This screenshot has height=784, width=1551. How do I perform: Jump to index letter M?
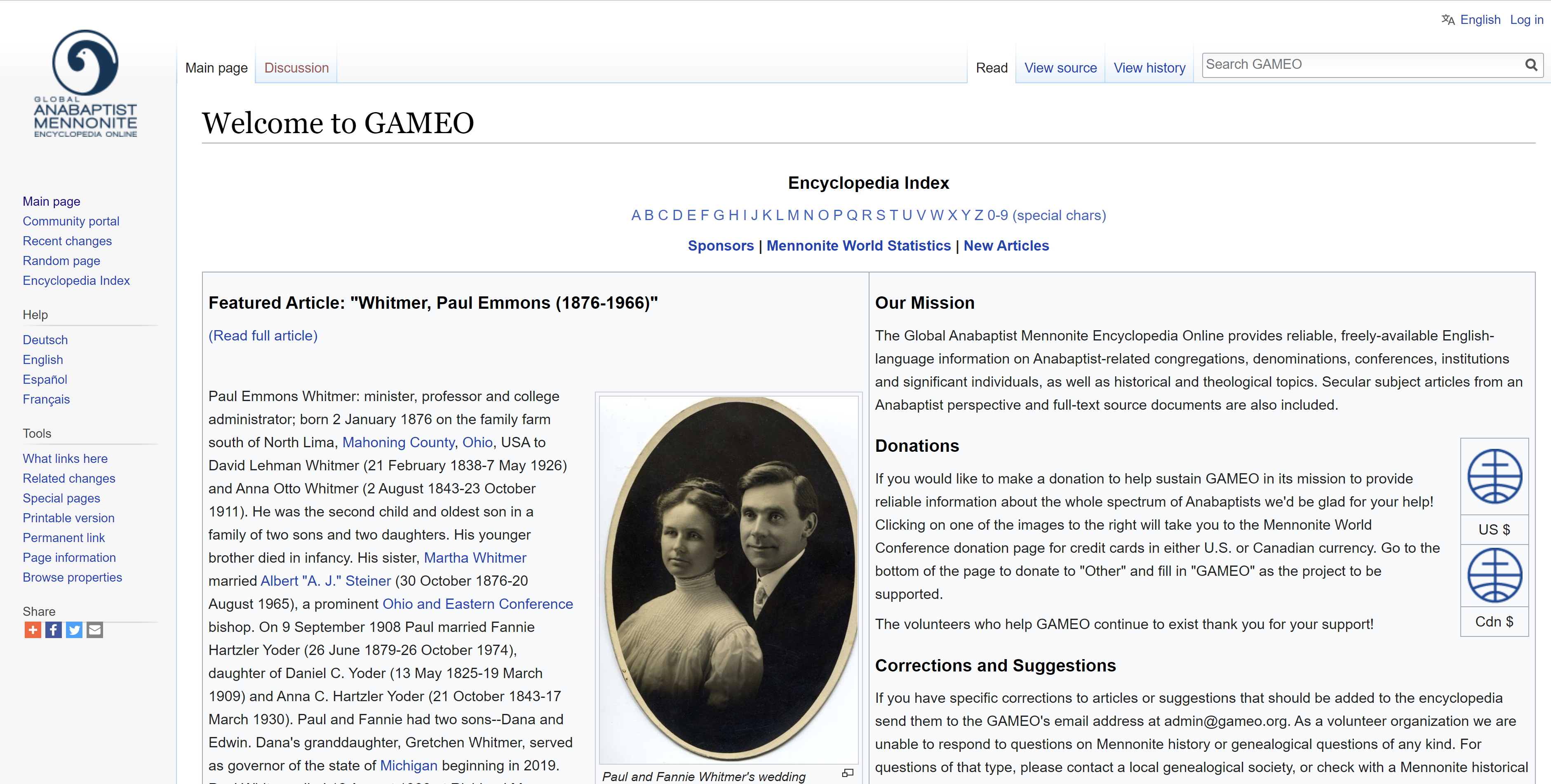coord(792,215)
